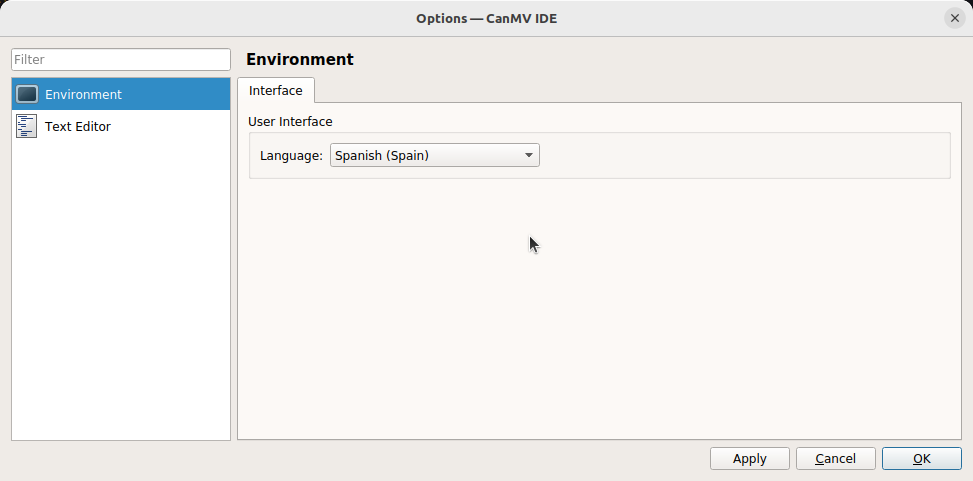Switch to the Interface tab
Viewport: 973px width, 481px height.
click(x=276, y=91)
